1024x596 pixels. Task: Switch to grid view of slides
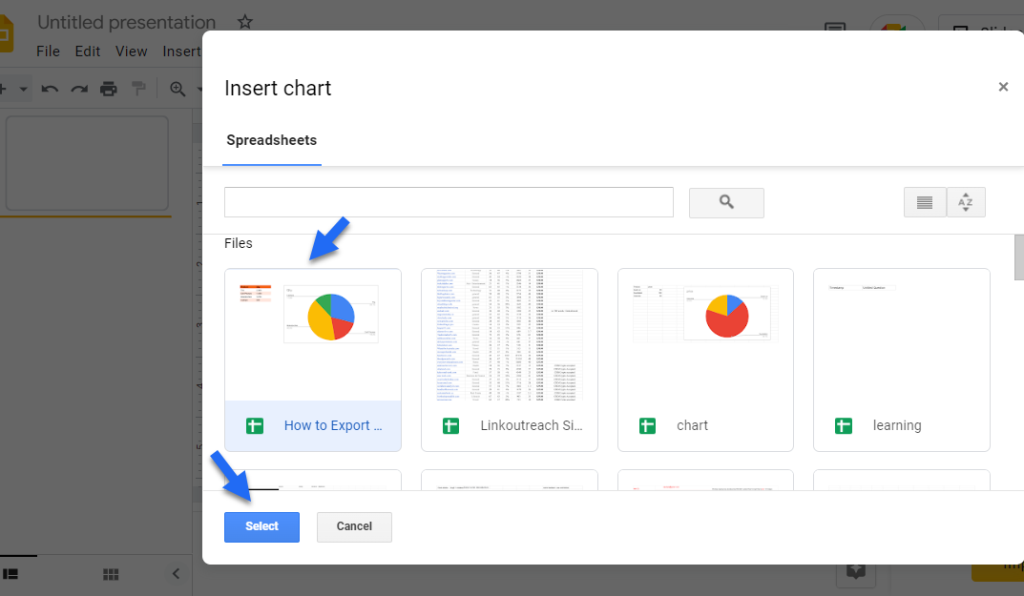point(111,574)
